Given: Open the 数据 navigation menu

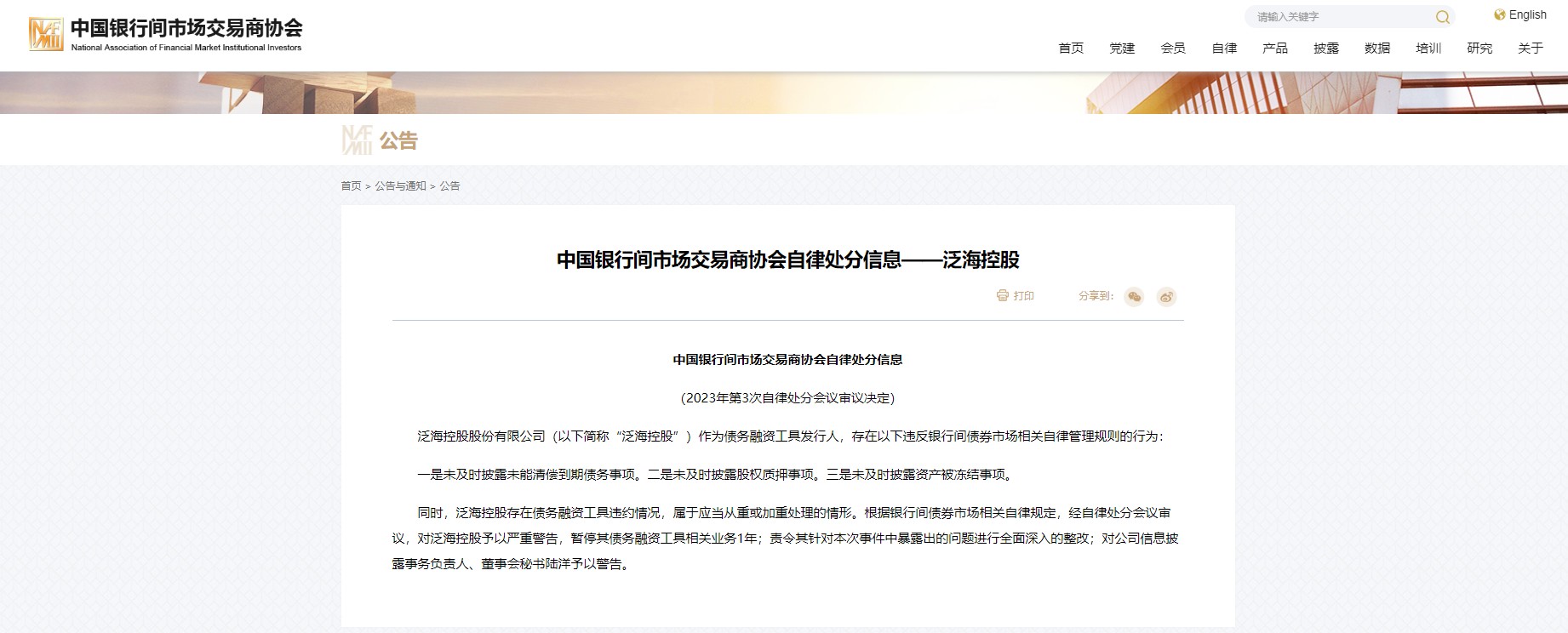Looking at the screenshot, I should [1377, 48].
